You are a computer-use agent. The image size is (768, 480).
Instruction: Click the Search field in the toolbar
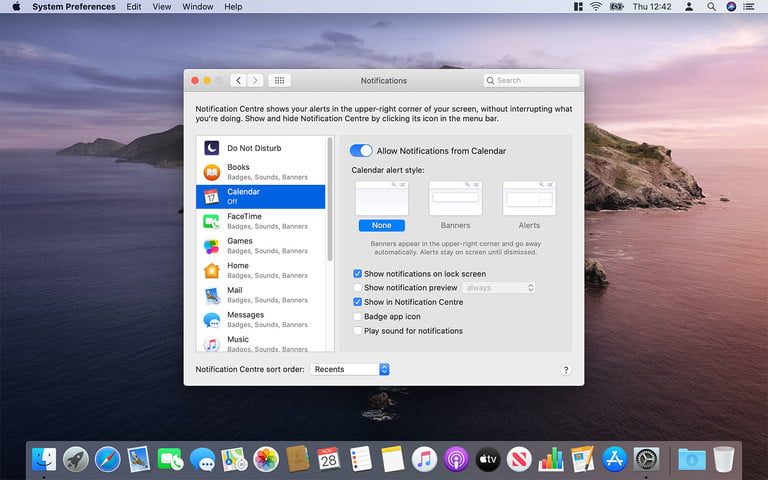click(x=531, y=80)
